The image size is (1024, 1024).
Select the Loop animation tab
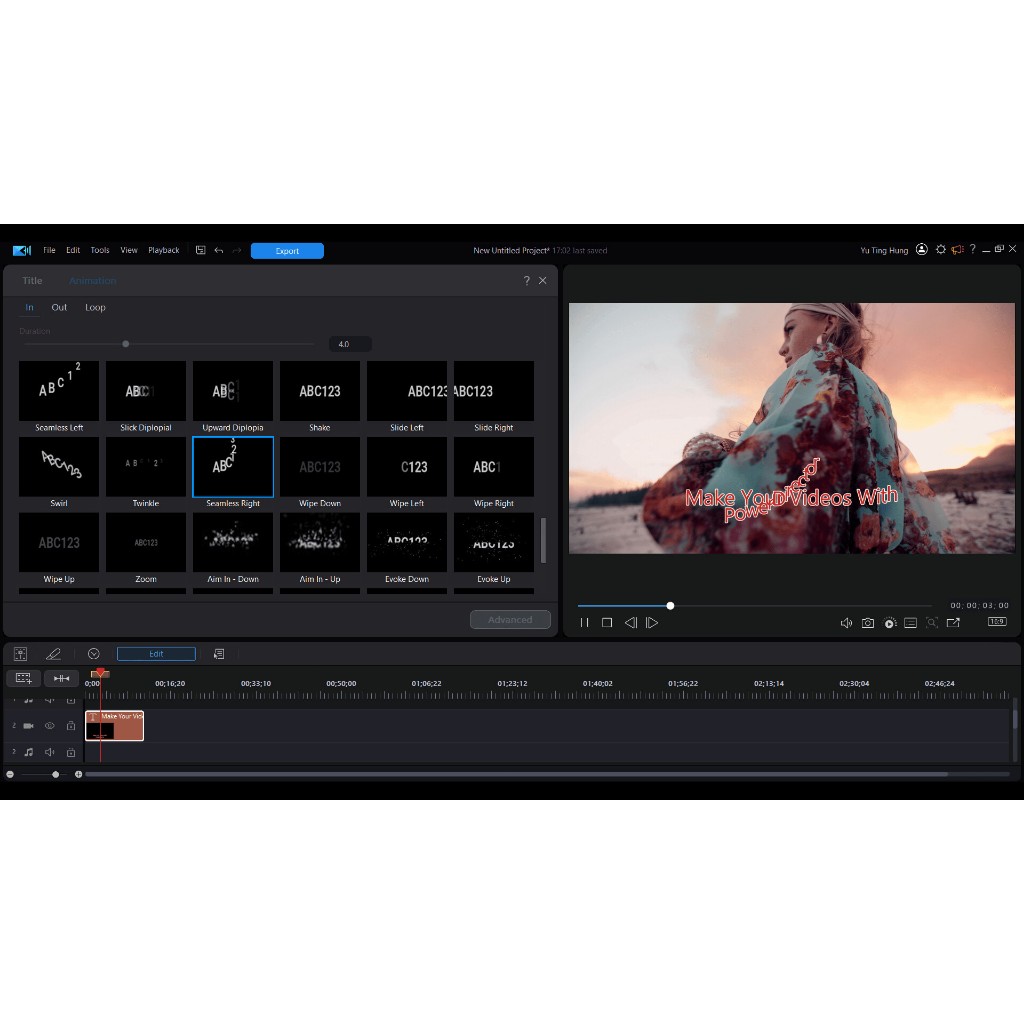click(95, 307)
